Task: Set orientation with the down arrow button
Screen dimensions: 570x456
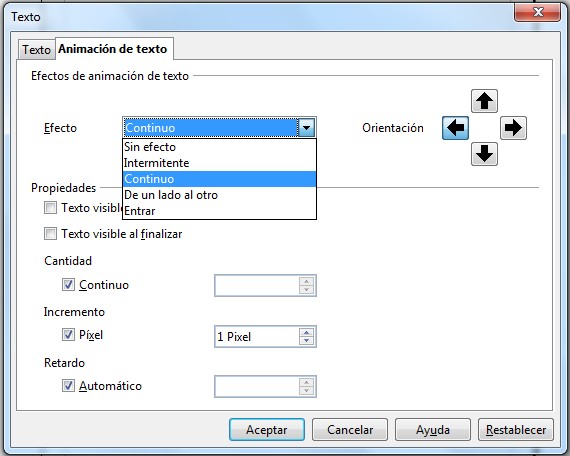Action: click(484, 154)
